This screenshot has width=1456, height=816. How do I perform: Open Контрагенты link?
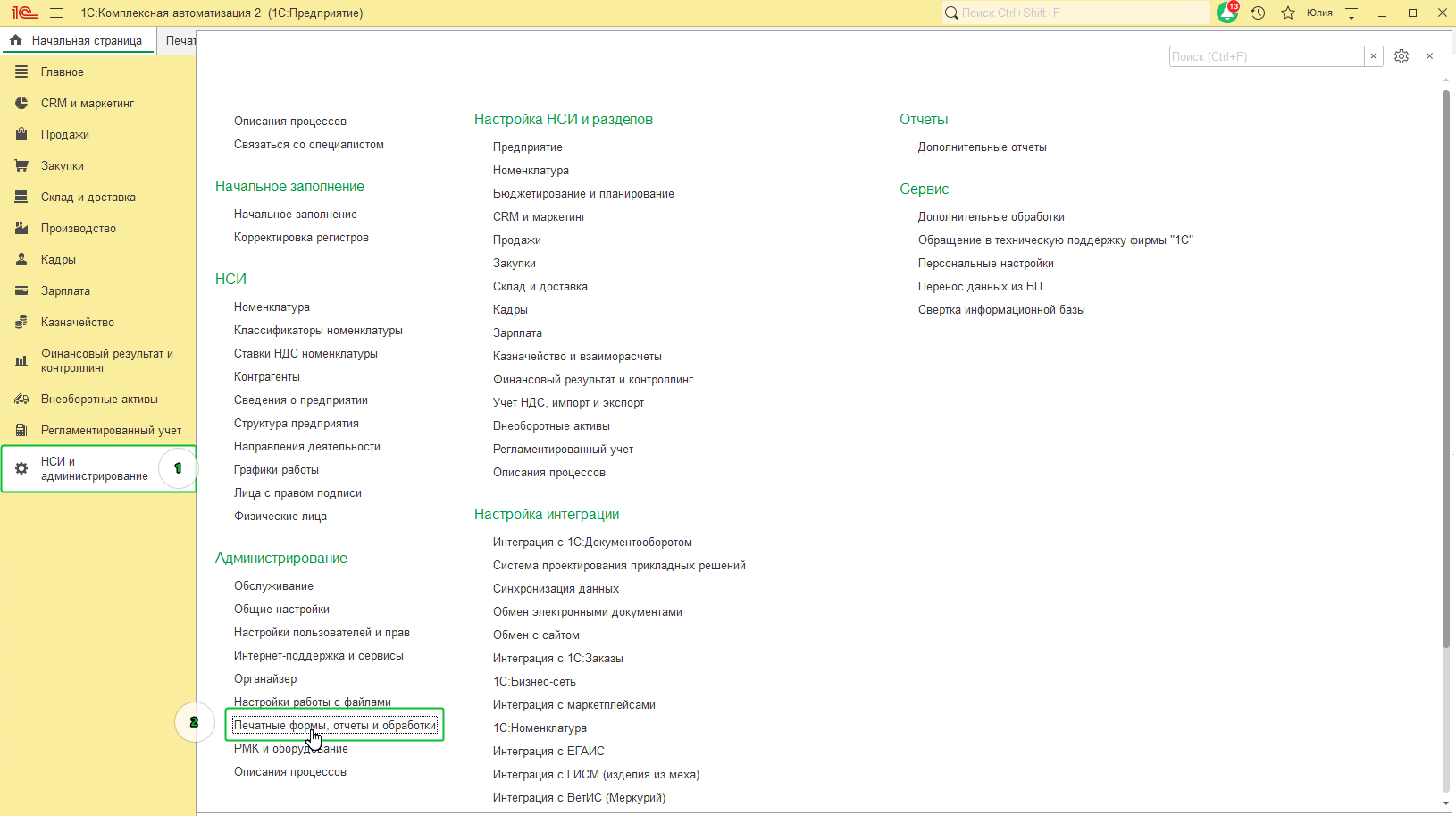267,376
